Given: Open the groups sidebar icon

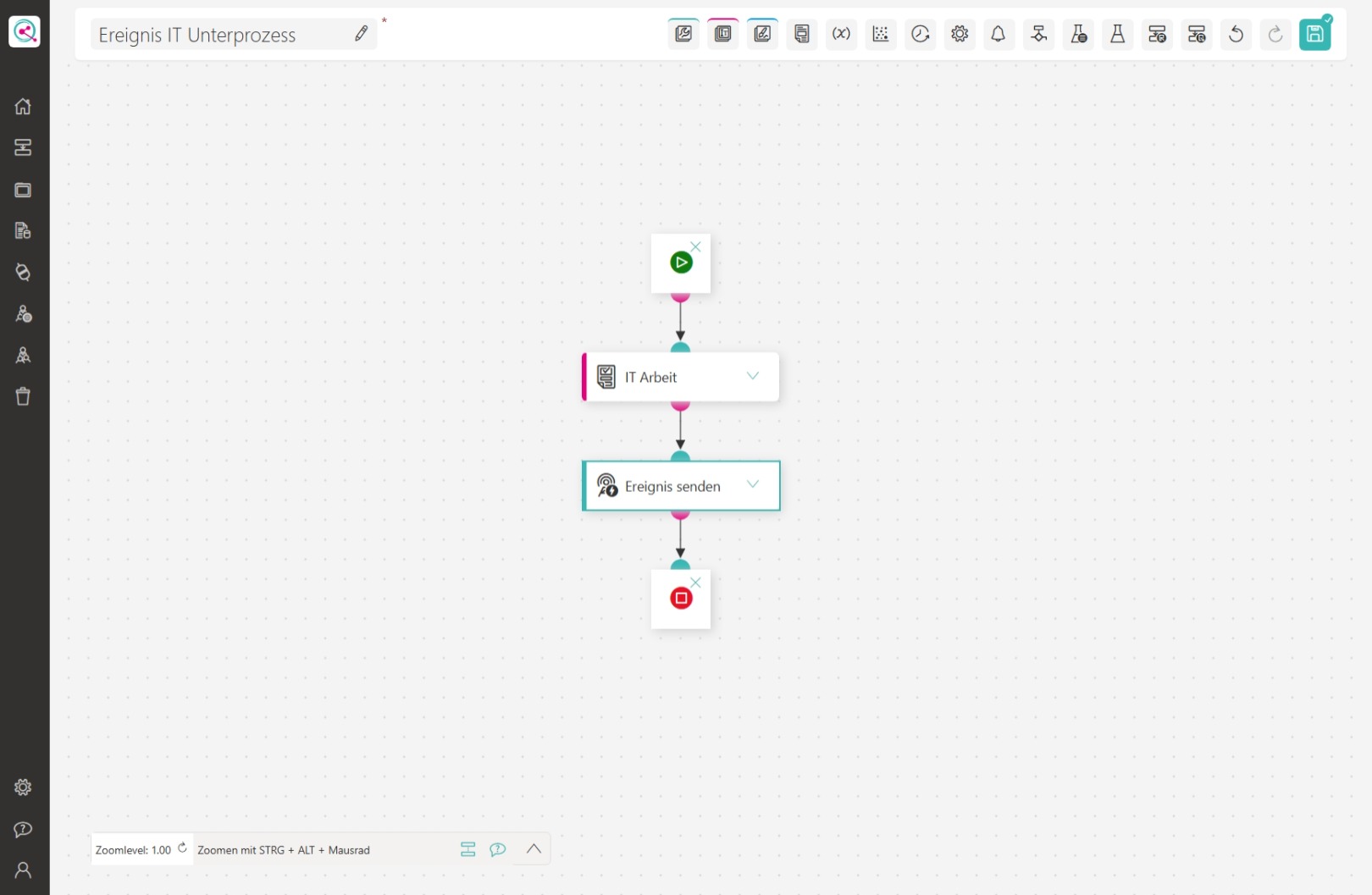Looking at the screenshot, I should [x=23, y=355].
